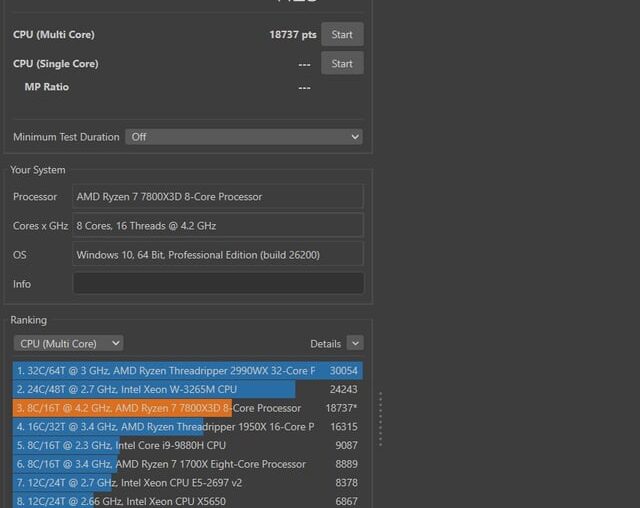Click the OS field showing Windows 10
Viewport: 640px width, 508px height.
[x=218, y=255]
